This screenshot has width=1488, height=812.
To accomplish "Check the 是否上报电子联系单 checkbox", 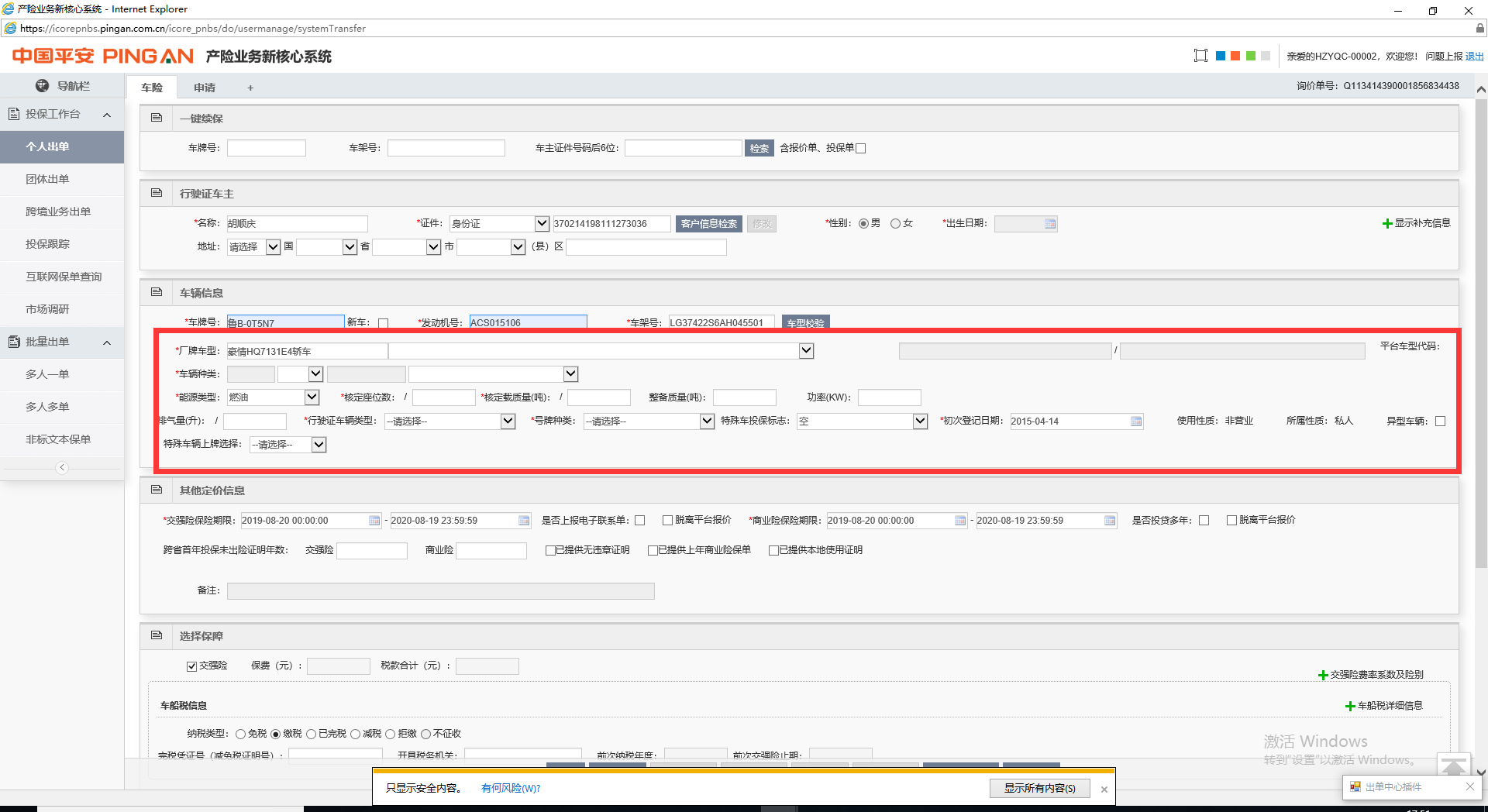I will pos(639,521).
